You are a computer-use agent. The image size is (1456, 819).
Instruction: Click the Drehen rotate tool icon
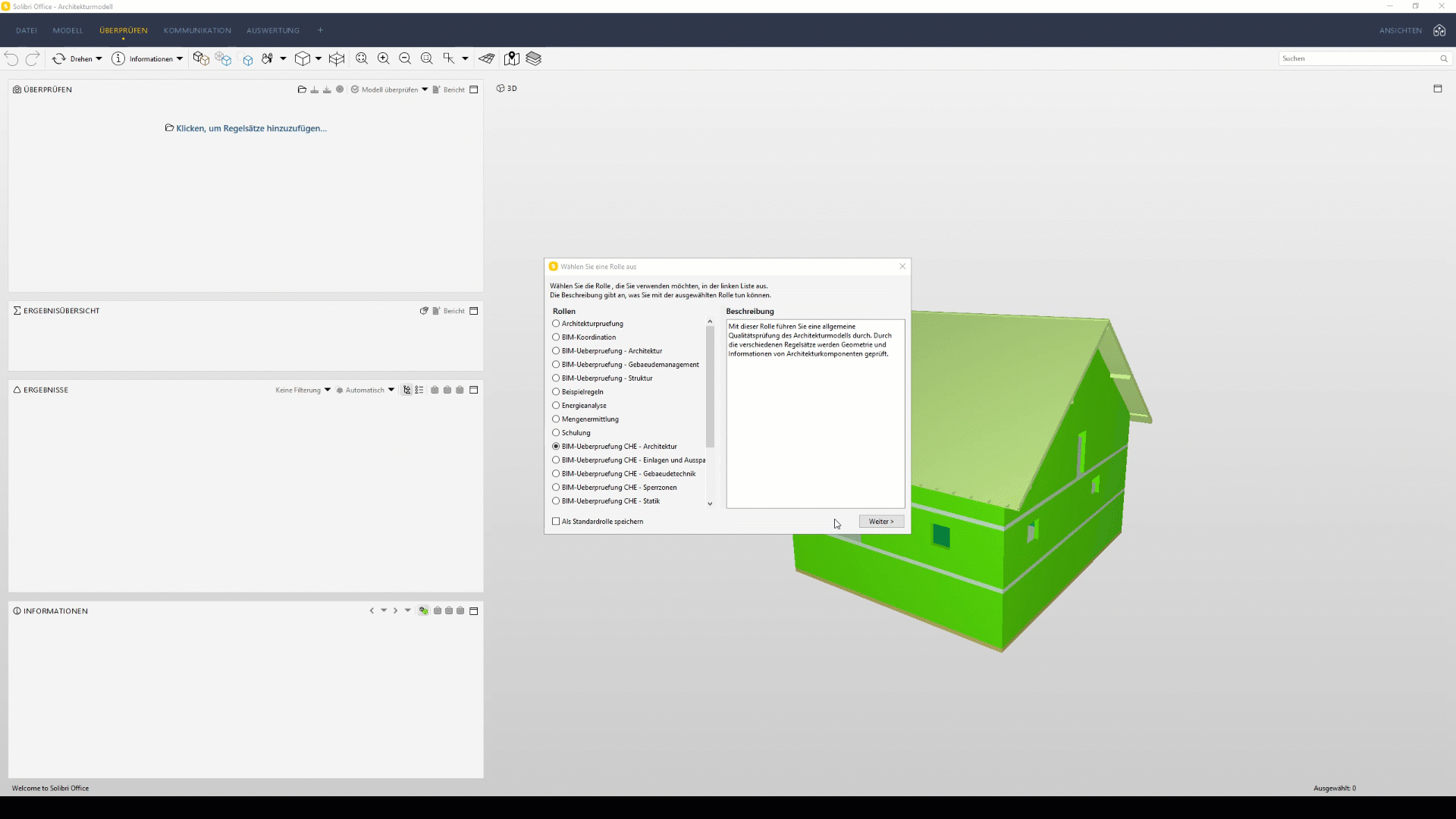(x=59, y=58)
